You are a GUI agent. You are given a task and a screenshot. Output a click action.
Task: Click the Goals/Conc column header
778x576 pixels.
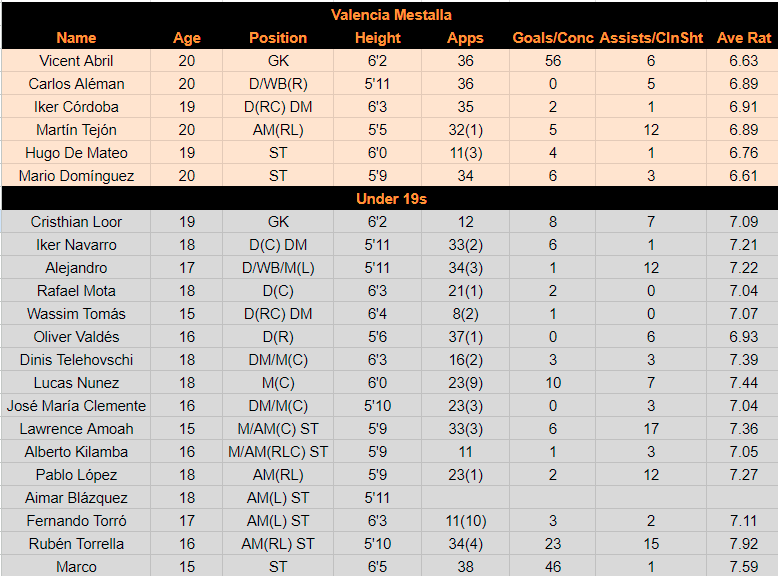pyautogui.click(x=553, y=38)
